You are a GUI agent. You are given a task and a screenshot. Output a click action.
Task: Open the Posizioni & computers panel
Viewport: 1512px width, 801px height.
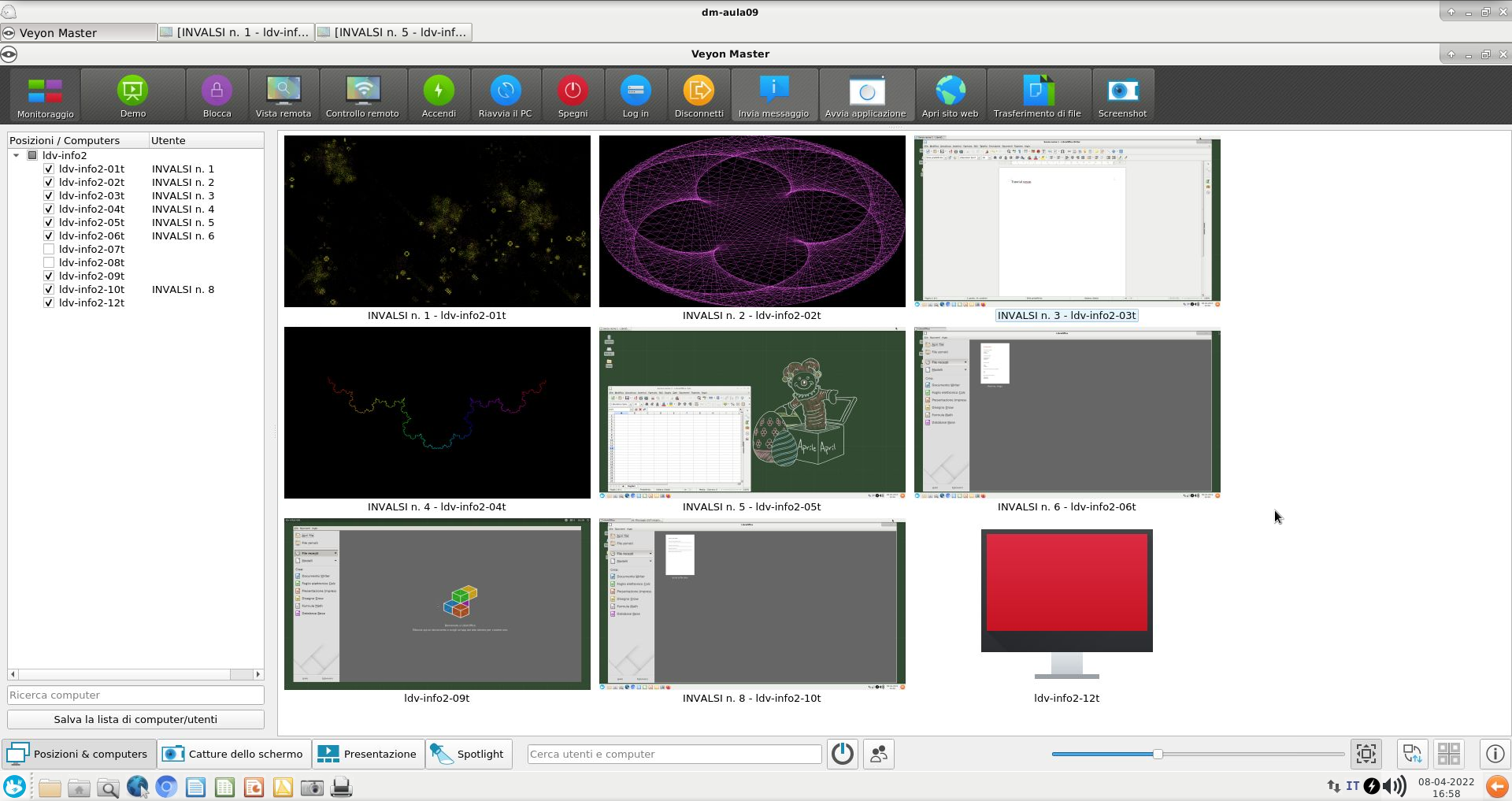click(x=78, y=754)
